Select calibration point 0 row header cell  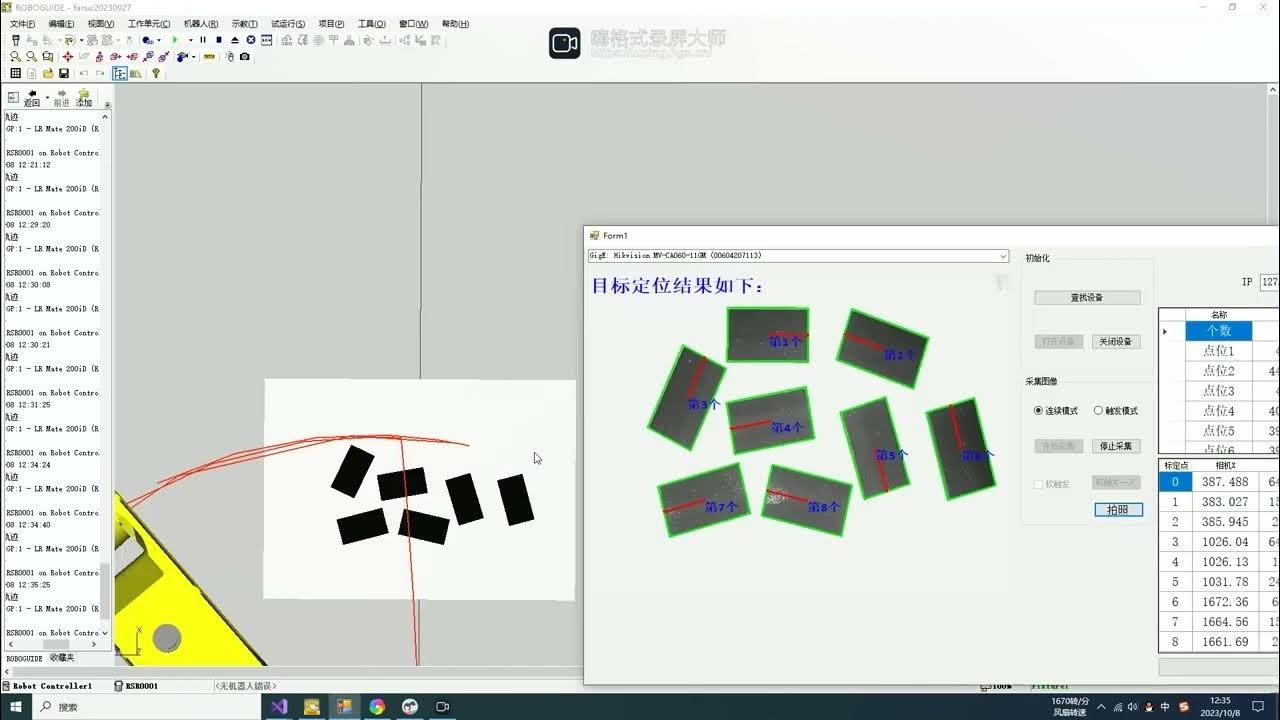(x=1175, y=482)
